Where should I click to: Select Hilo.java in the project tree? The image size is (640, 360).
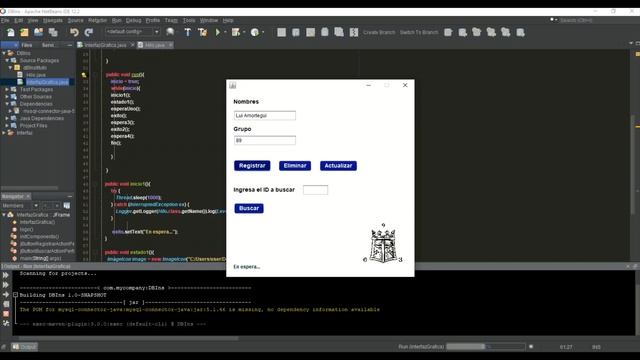pos(36,75)
